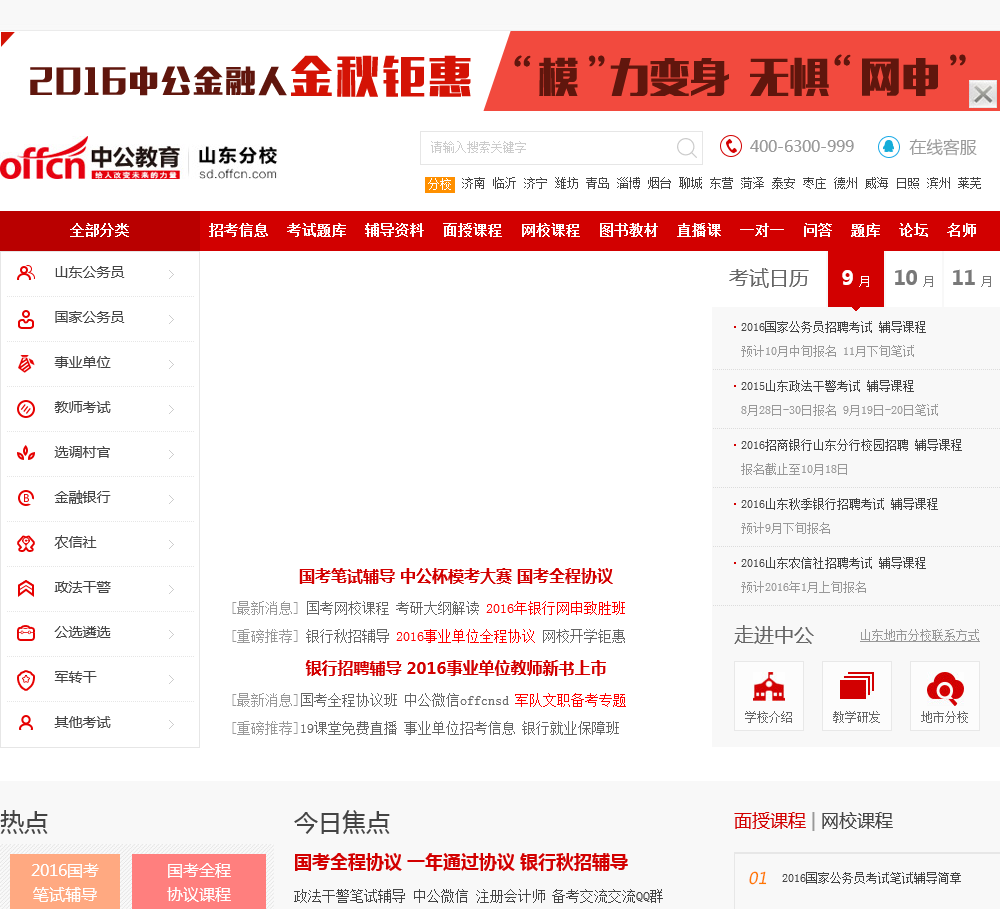Screen dimensions: 1000x909
Task: Expand 农信社 submenu arrow
Action: coord(171,544)
